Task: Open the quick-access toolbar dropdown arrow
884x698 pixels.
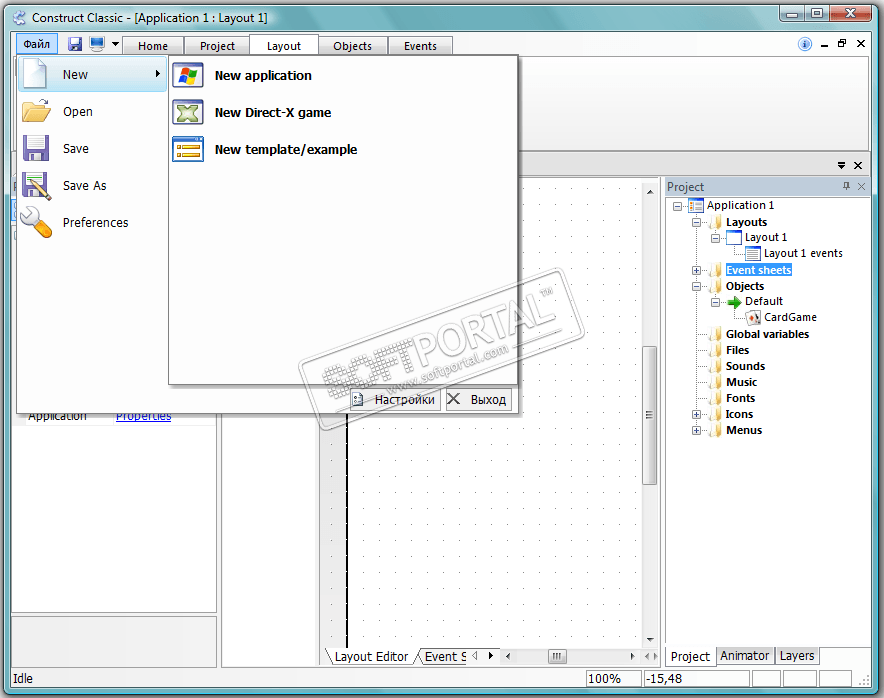Action: pyautogui.click(x=115, y=44)
